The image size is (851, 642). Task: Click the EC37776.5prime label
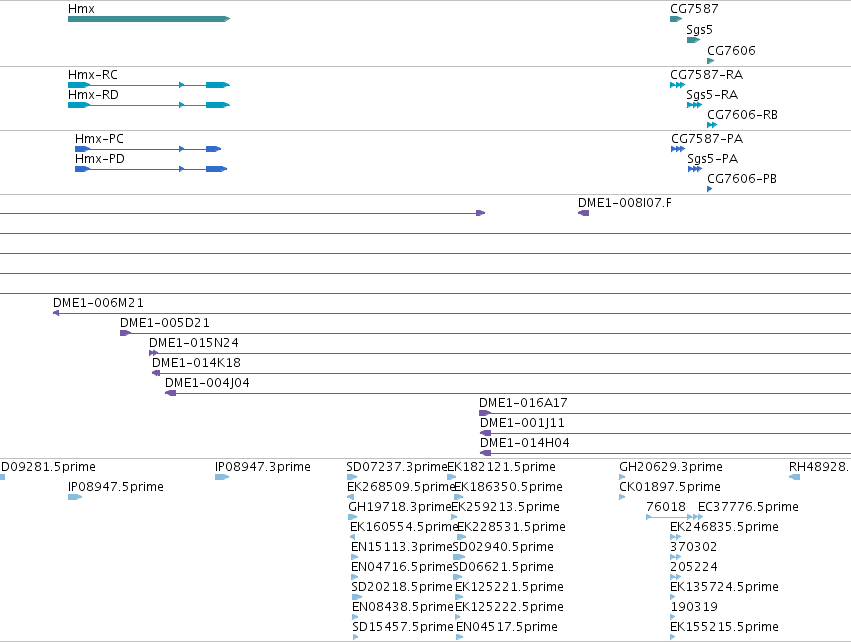pyautogui.click(x=748, y=506)
